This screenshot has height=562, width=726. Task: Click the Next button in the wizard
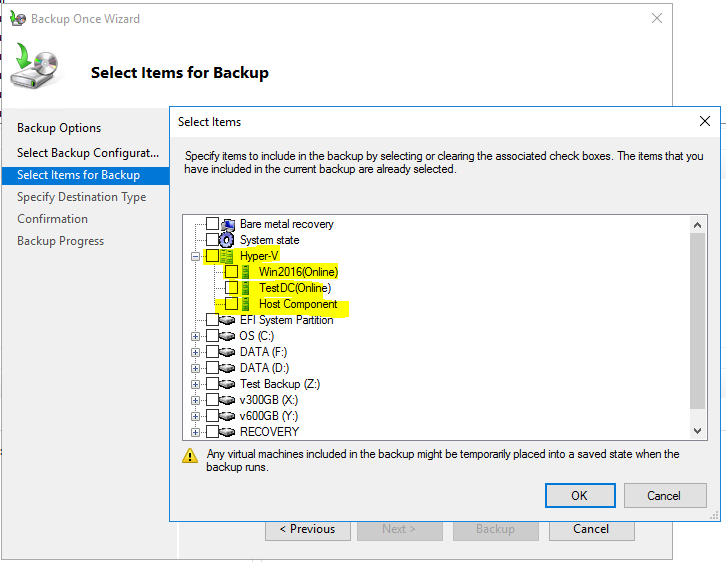pyautogui.click(x=399, y=530)
